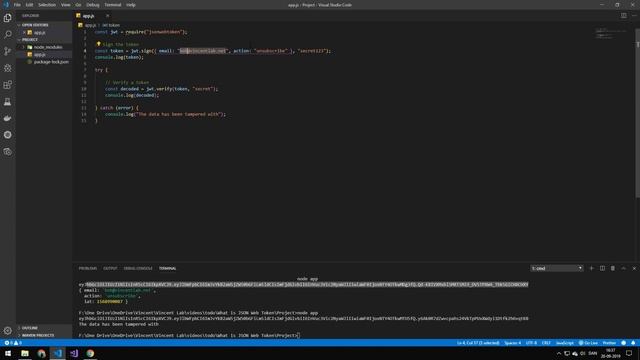Create a new terminal with the plus icon

[x=591, y=268]
